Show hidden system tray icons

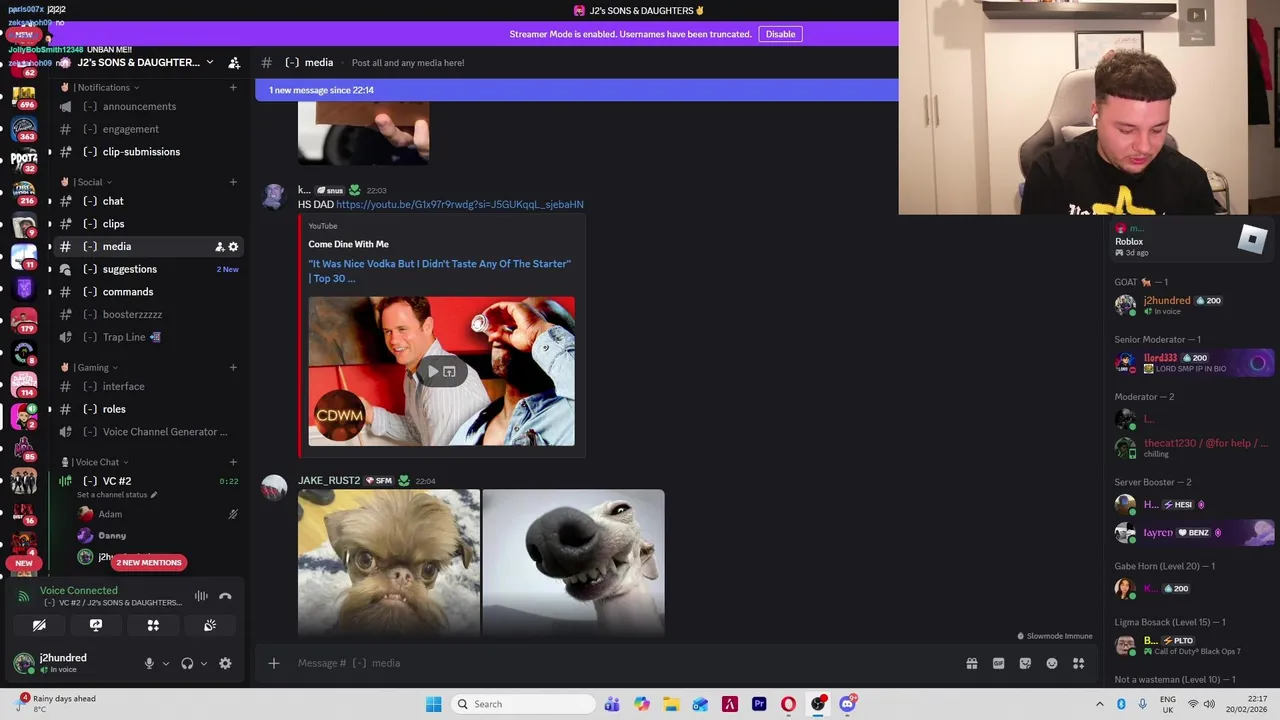click(x=1101, y=704)
